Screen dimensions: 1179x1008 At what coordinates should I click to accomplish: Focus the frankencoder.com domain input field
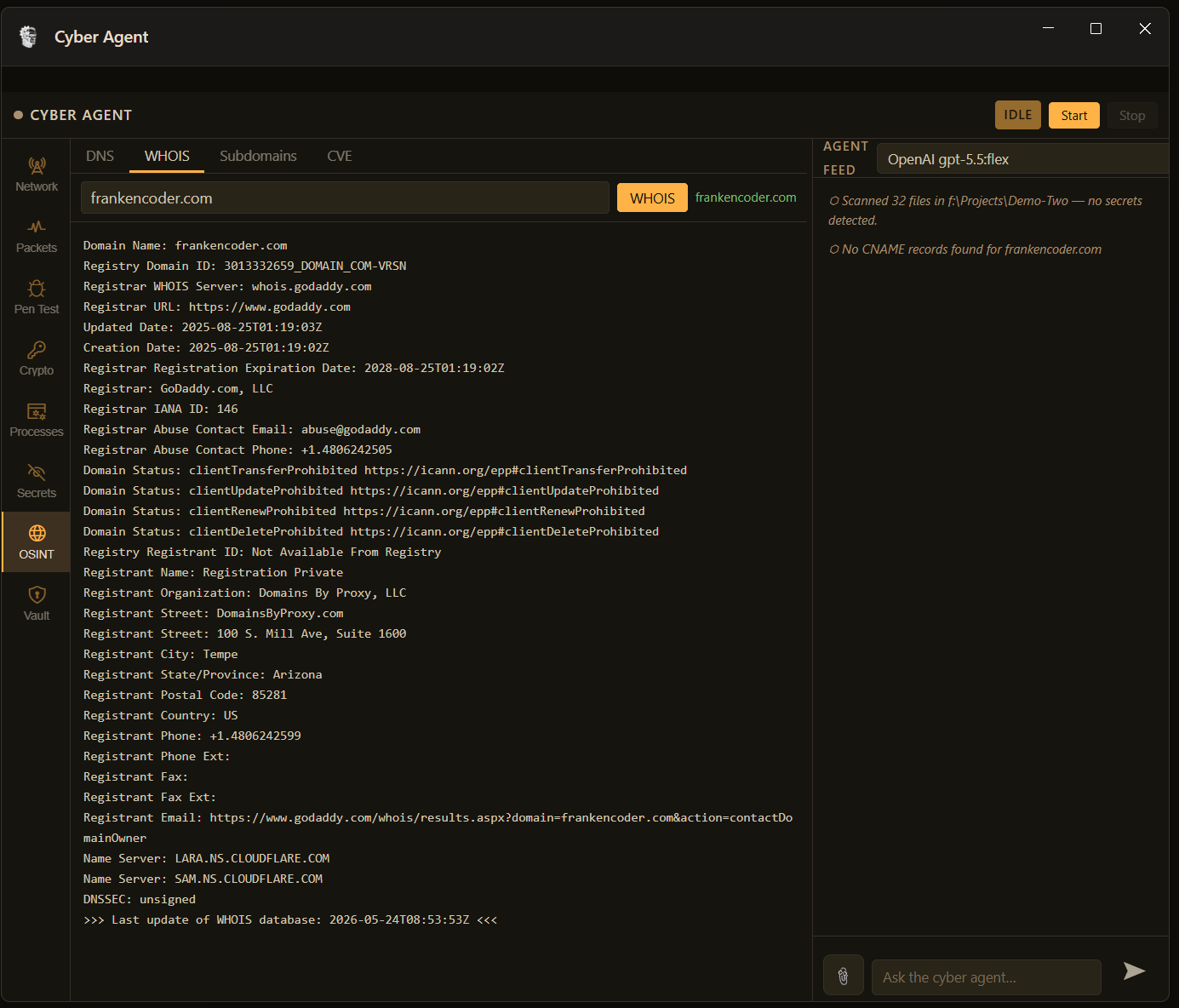(345, 198)
